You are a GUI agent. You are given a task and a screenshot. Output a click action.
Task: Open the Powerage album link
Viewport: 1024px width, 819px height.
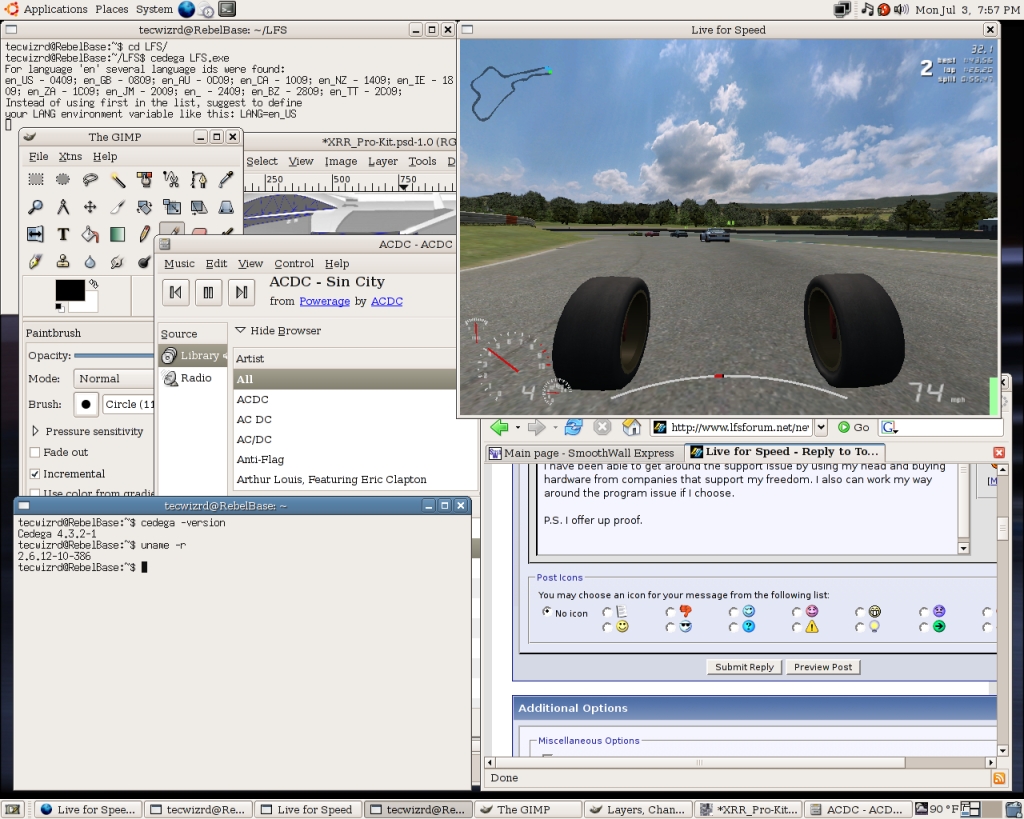[325, 301]
